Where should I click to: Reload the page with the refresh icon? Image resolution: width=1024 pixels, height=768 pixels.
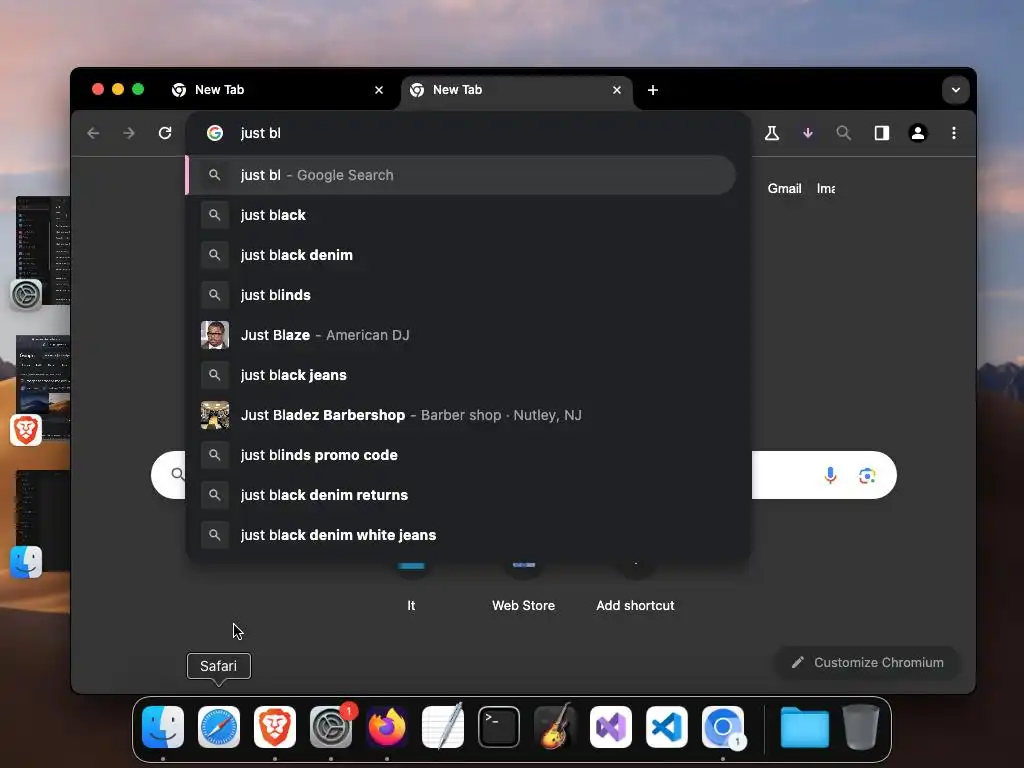click(165, 133)
